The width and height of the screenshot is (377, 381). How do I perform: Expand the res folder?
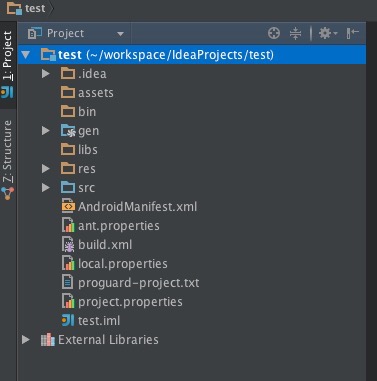click(x=46, y=168)
